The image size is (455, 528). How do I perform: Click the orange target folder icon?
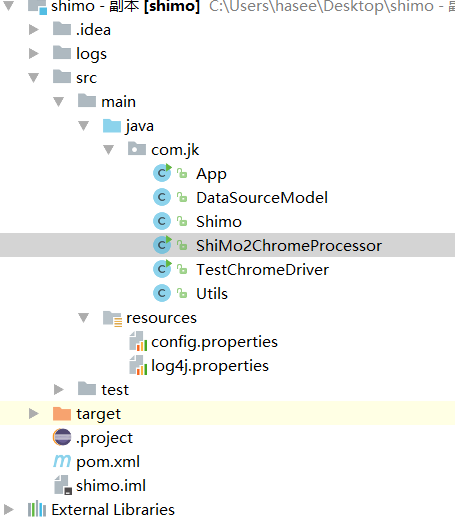(x=62, y=414)
